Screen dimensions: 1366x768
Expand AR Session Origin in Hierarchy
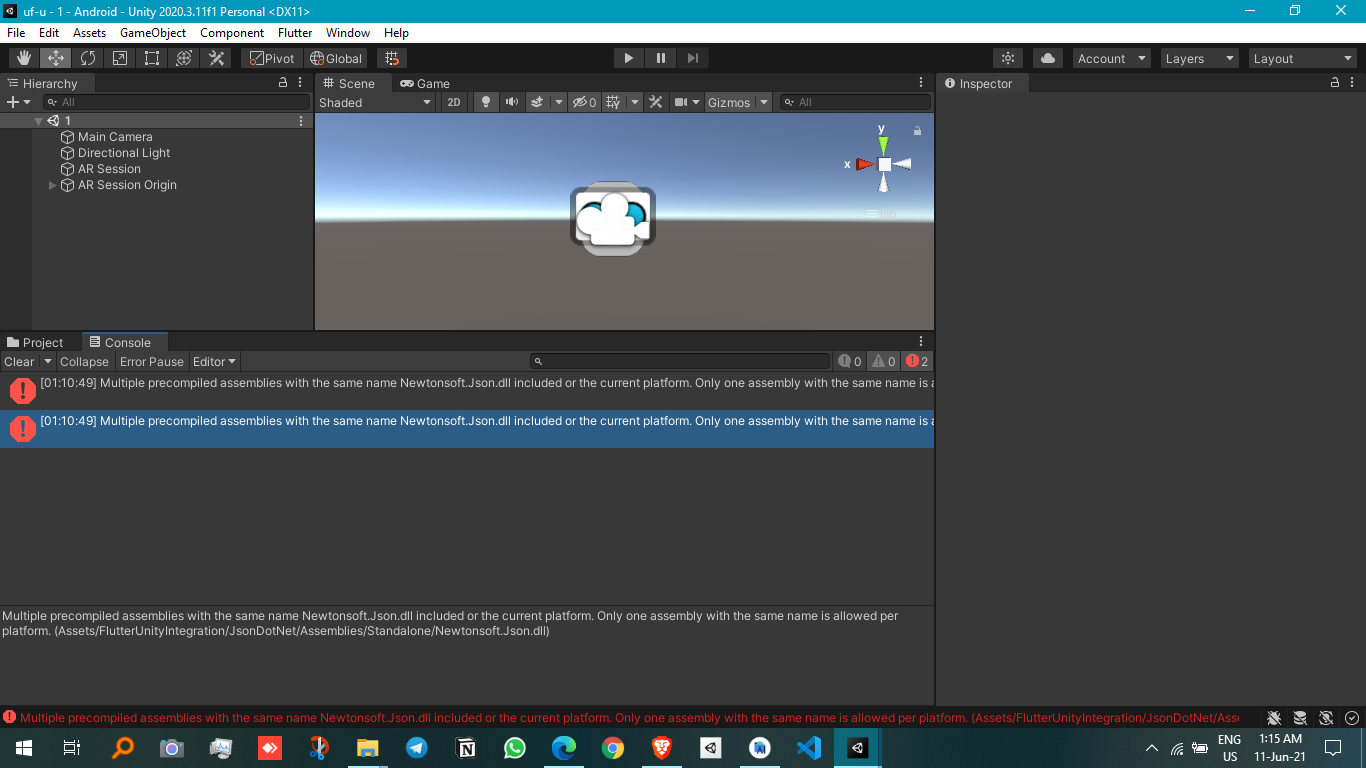(52, 185)
